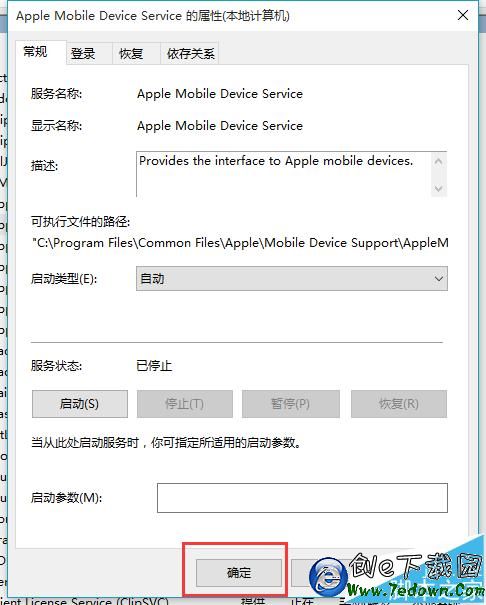Screen dimensions: 486x605
Task: Click the dialog title bar text
Action: [x=153, y=16]
